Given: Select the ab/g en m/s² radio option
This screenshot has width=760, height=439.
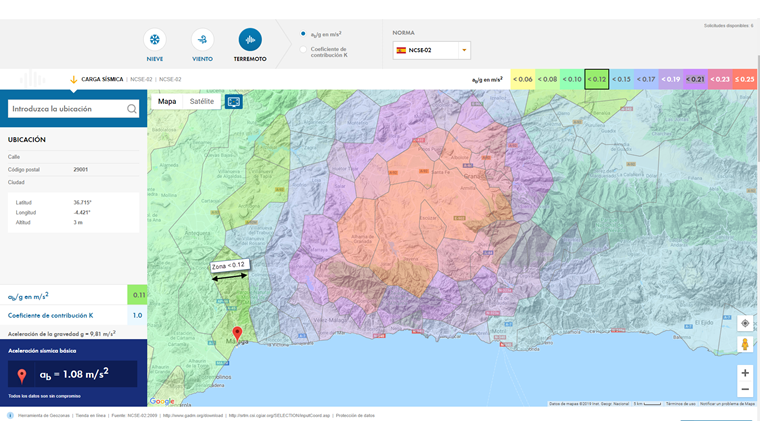Looking at the screenshot, I should pos(303,34).
